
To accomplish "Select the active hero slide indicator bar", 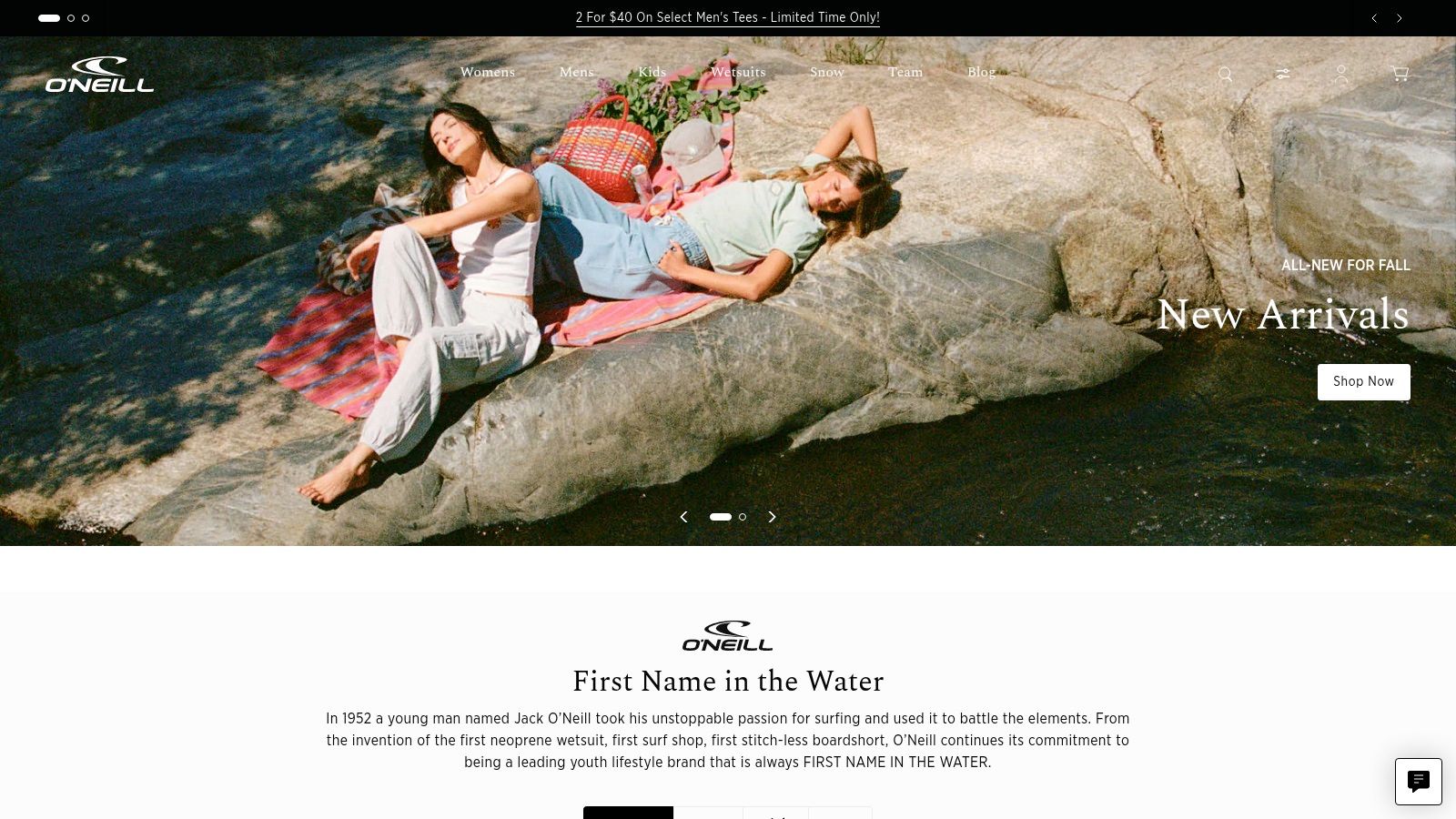I will click(x=721, y=517).
